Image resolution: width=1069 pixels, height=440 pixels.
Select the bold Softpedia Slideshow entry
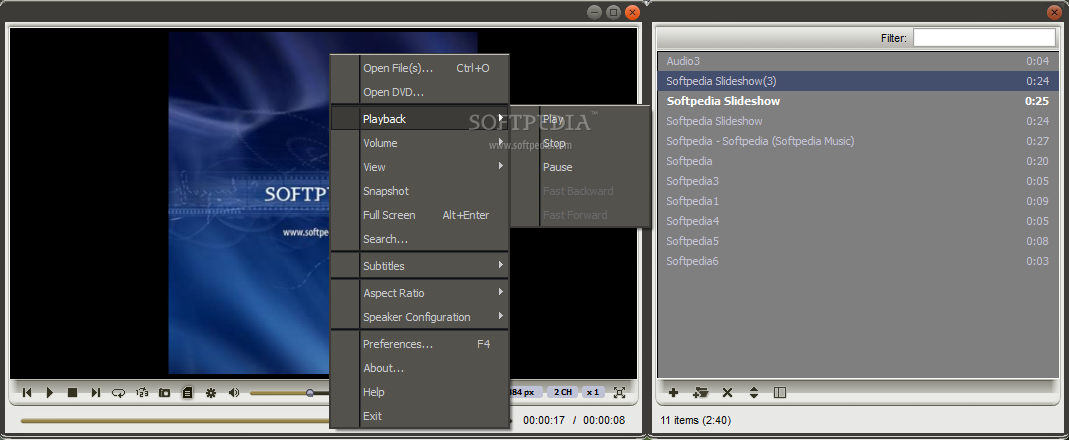pos(858,101)
